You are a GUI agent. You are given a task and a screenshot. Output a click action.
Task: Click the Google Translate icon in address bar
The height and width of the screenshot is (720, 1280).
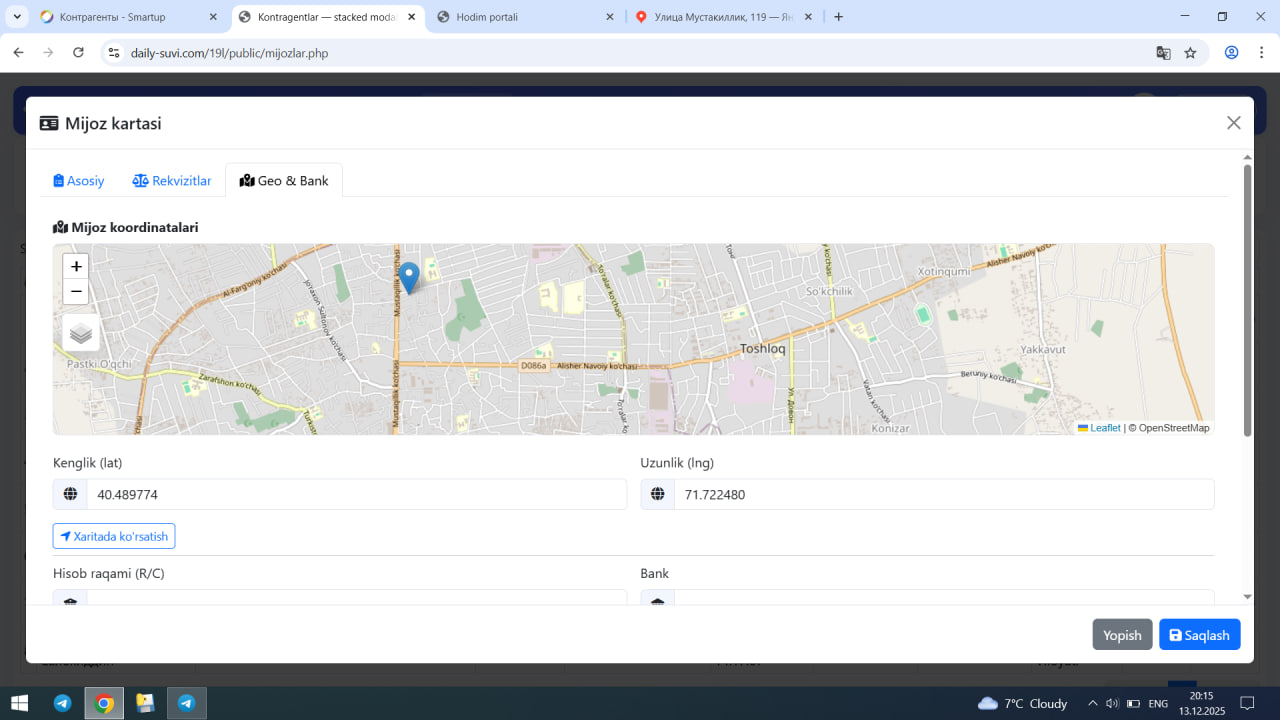pos(1163,53)
